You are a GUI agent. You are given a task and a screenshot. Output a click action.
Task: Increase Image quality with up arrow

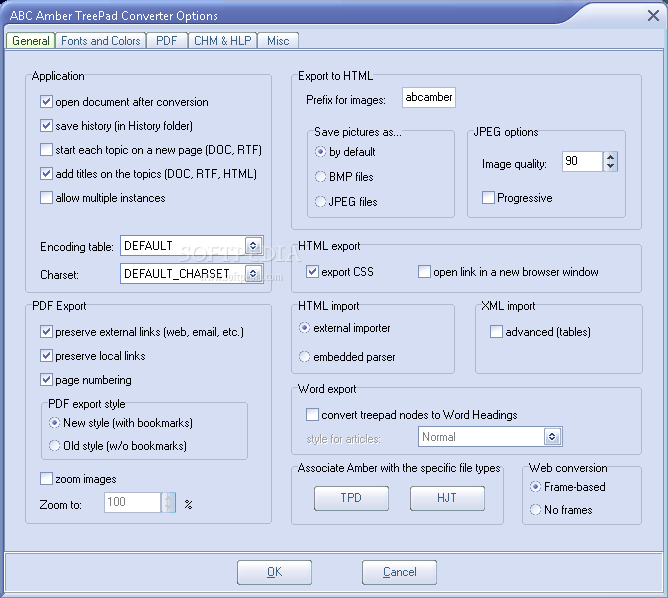point(610,157)
